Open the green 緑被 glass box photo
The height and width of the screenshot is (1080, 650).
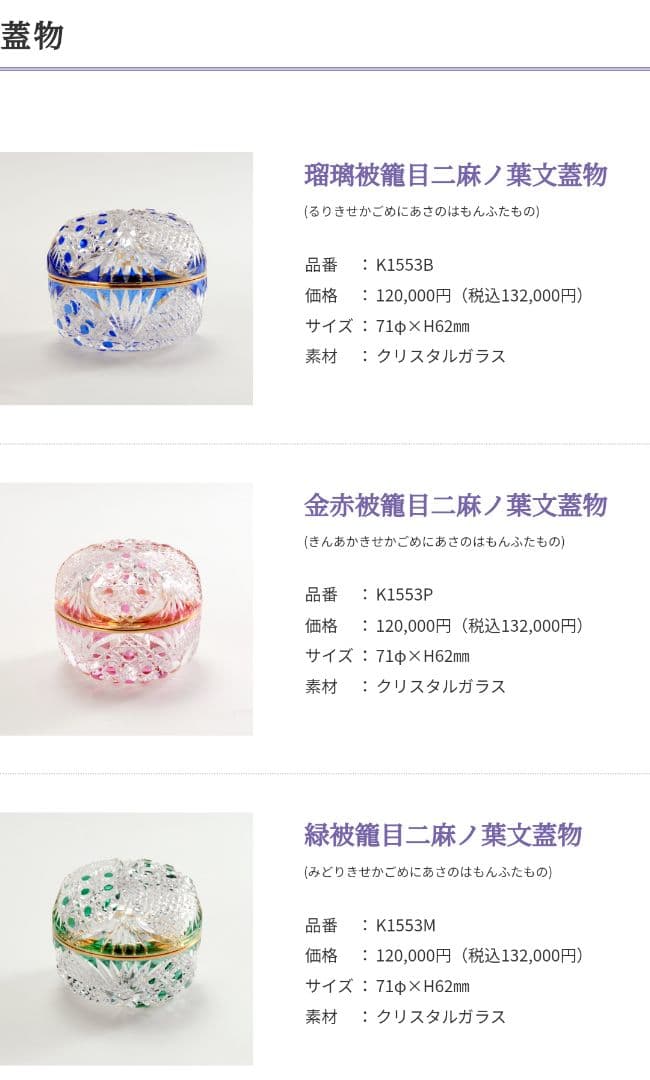pyautogui.click(x=126, y=939)
